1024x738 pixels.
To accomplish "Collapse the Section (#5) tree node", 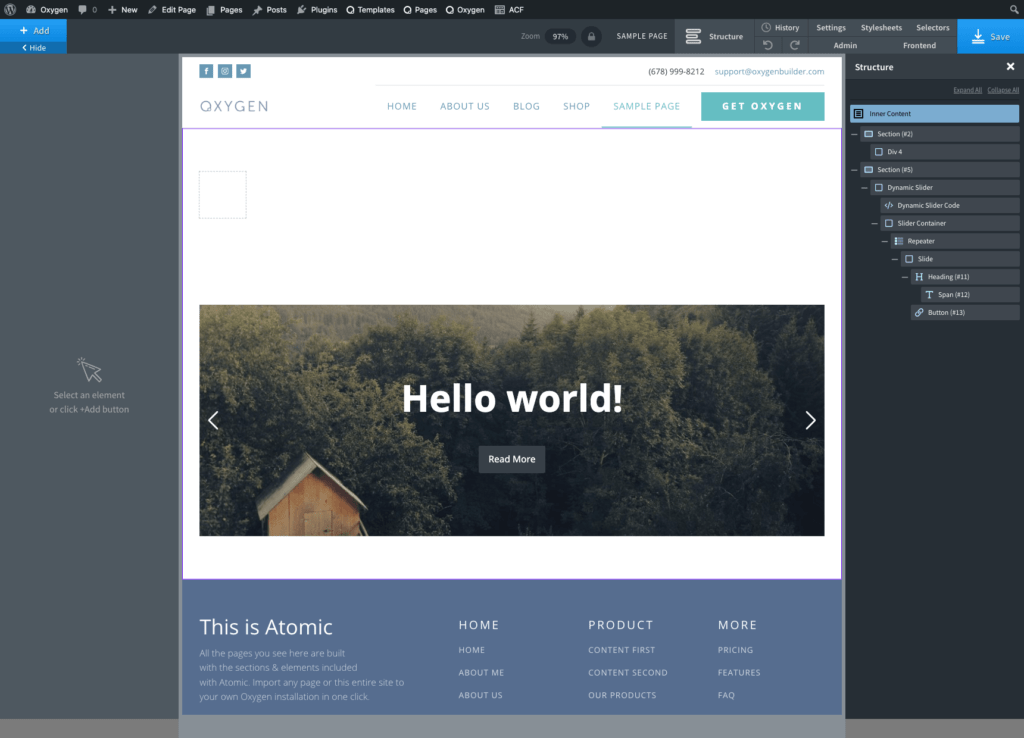I will [854, 170].
